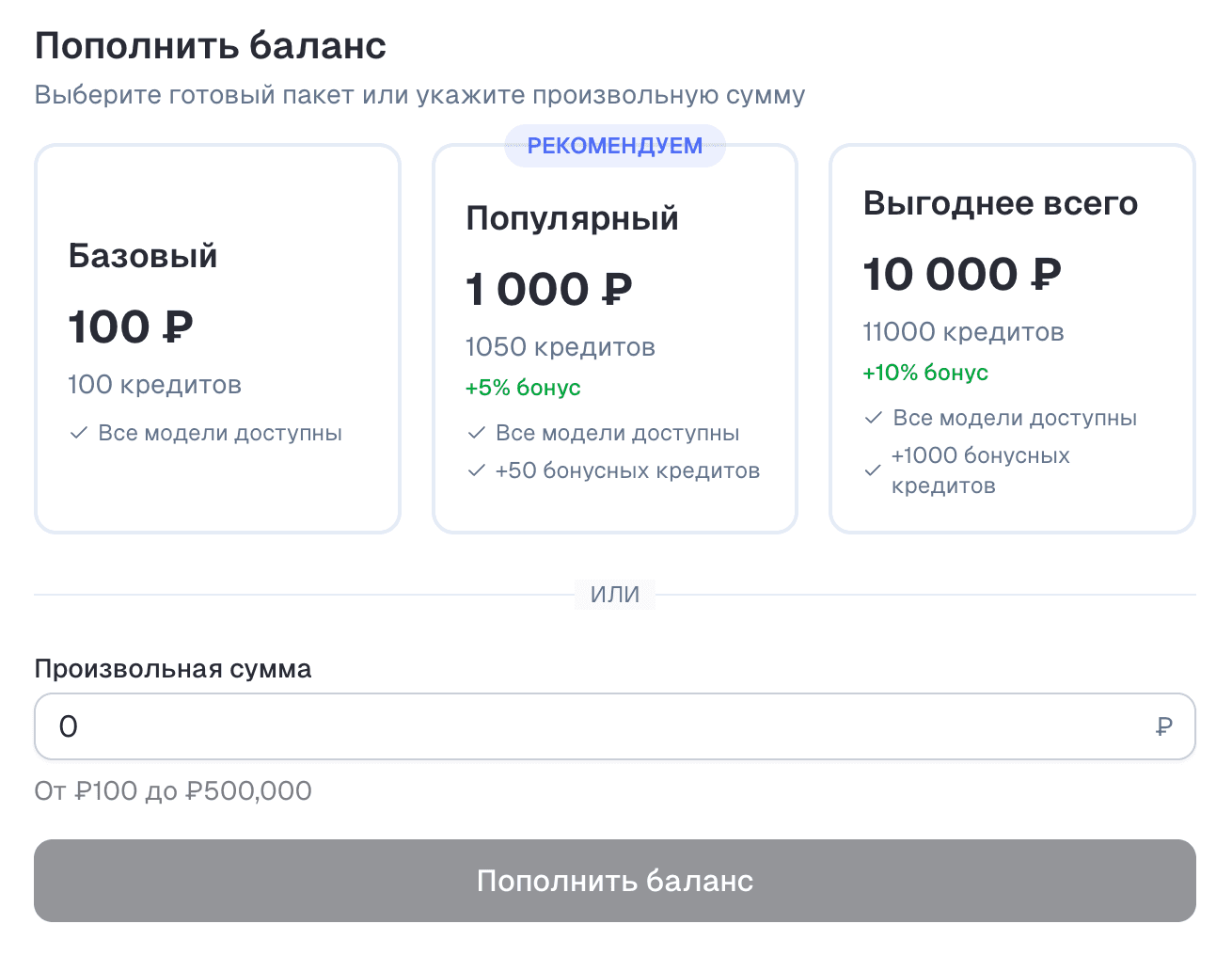1232x956 pixels.
Task: Click the ИЛИ divider label
Action: 615,594
